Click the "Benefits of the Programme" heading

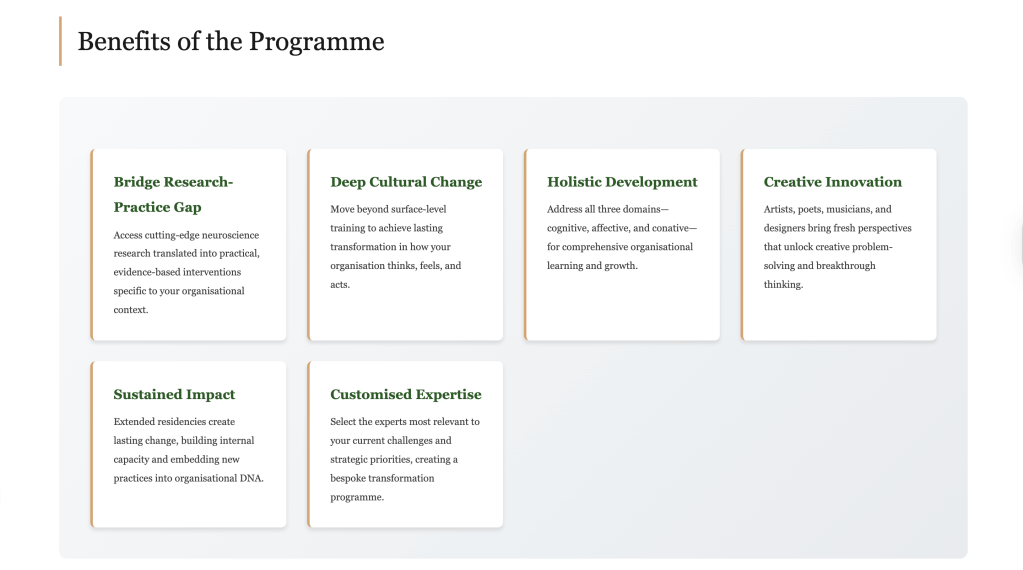[x=230, y=41]
